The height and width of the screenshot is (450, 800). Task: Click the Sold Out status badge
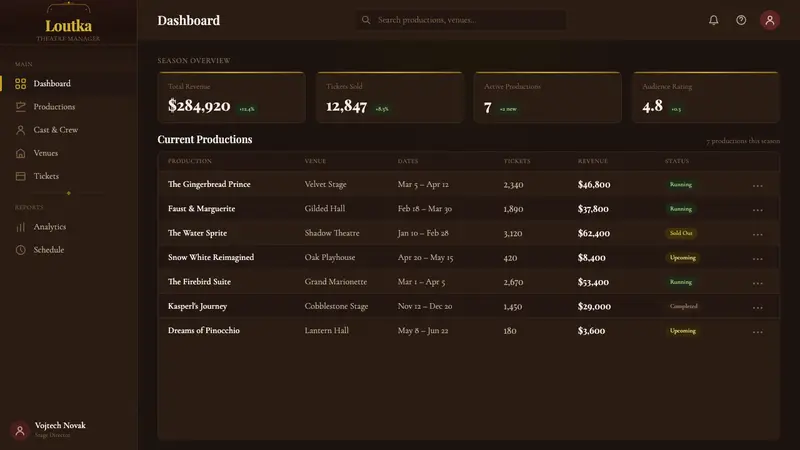[681, 233]
